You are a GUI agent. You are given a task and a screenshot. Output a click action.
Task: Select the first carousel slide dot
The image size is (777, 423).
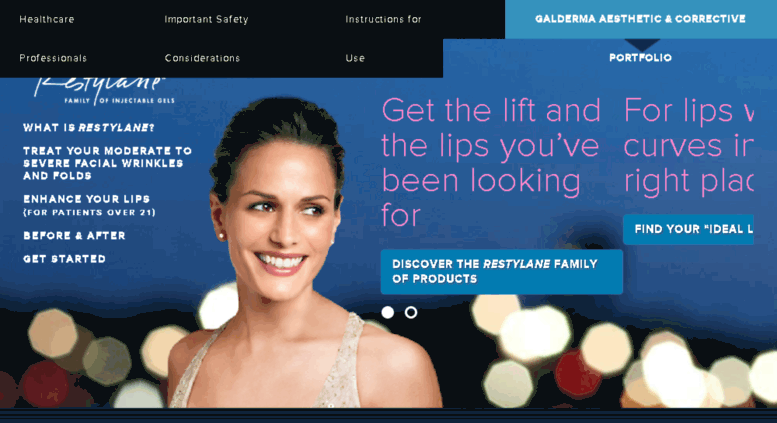click(x=388, y=313)
